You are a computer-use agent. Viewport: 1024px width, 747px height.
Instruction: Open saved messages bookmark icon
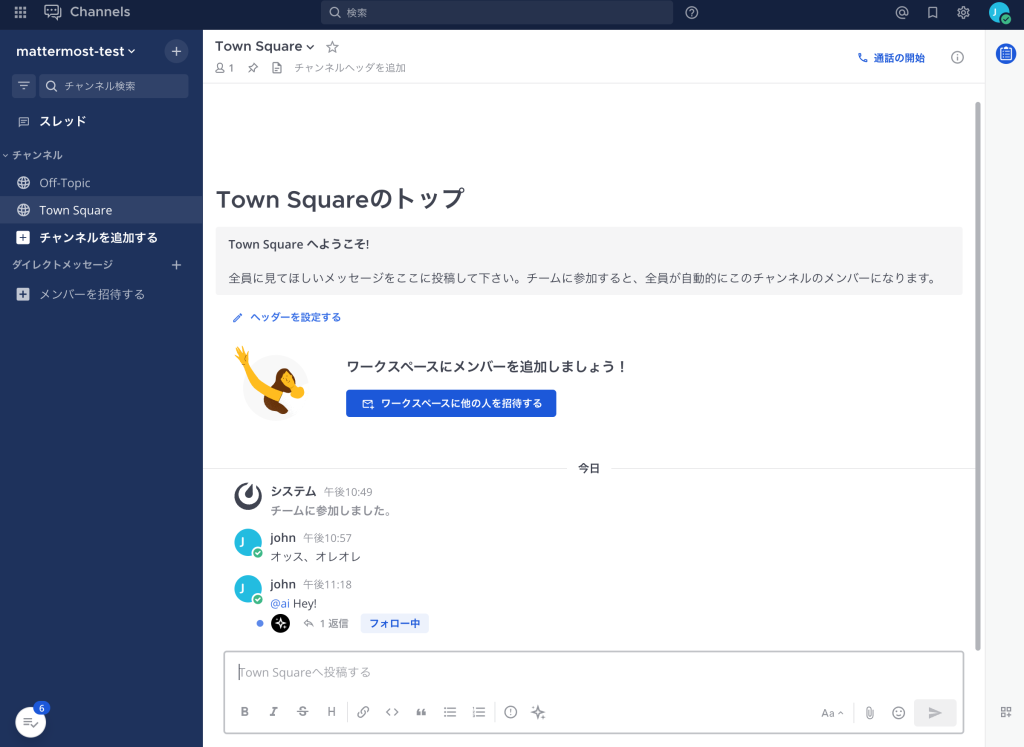932,13
